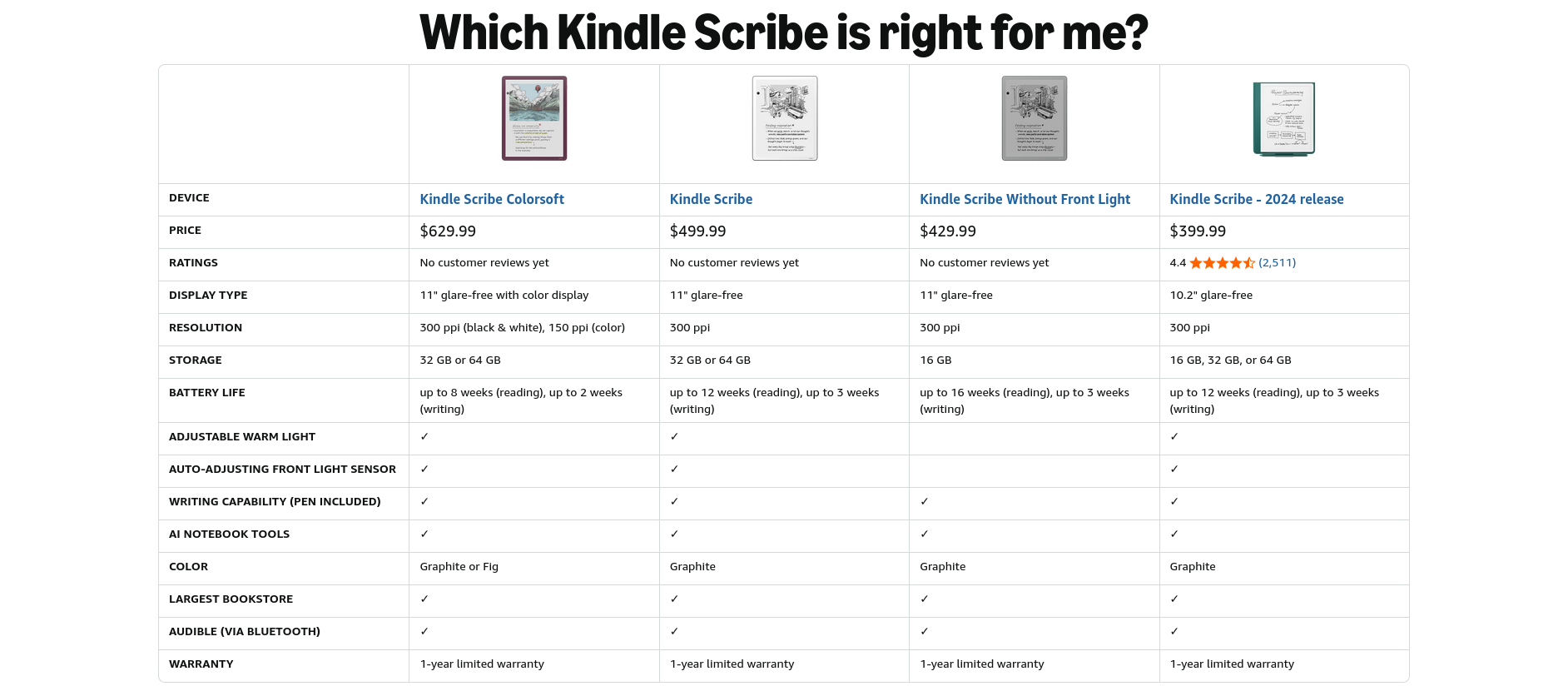Image resolution: width=1568 pixels, height=691 pixels.
Task: Open the Kindle Scribe 2024 release thumbnail
Action: click(x=1283, y=118)
